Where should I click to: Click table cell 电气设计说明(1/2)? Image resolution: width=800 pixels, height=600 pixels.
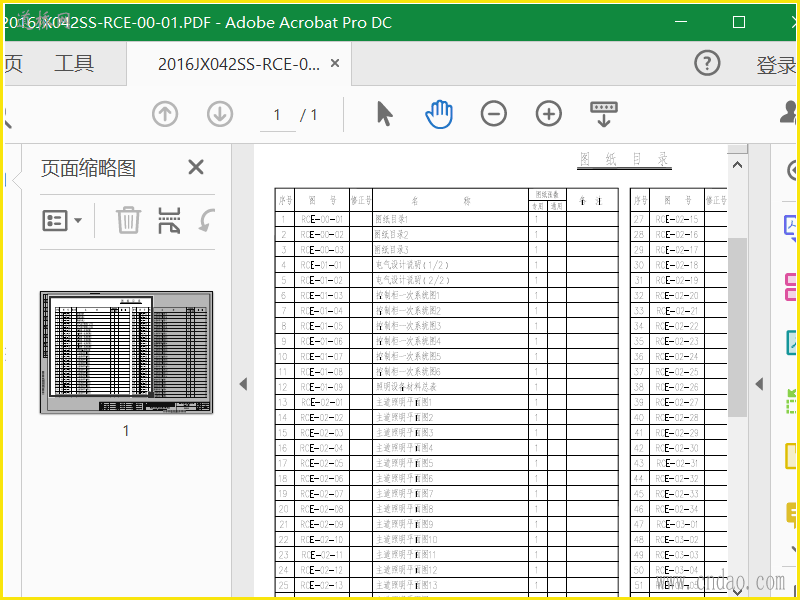pyautogui.click(x=451, y=265)
